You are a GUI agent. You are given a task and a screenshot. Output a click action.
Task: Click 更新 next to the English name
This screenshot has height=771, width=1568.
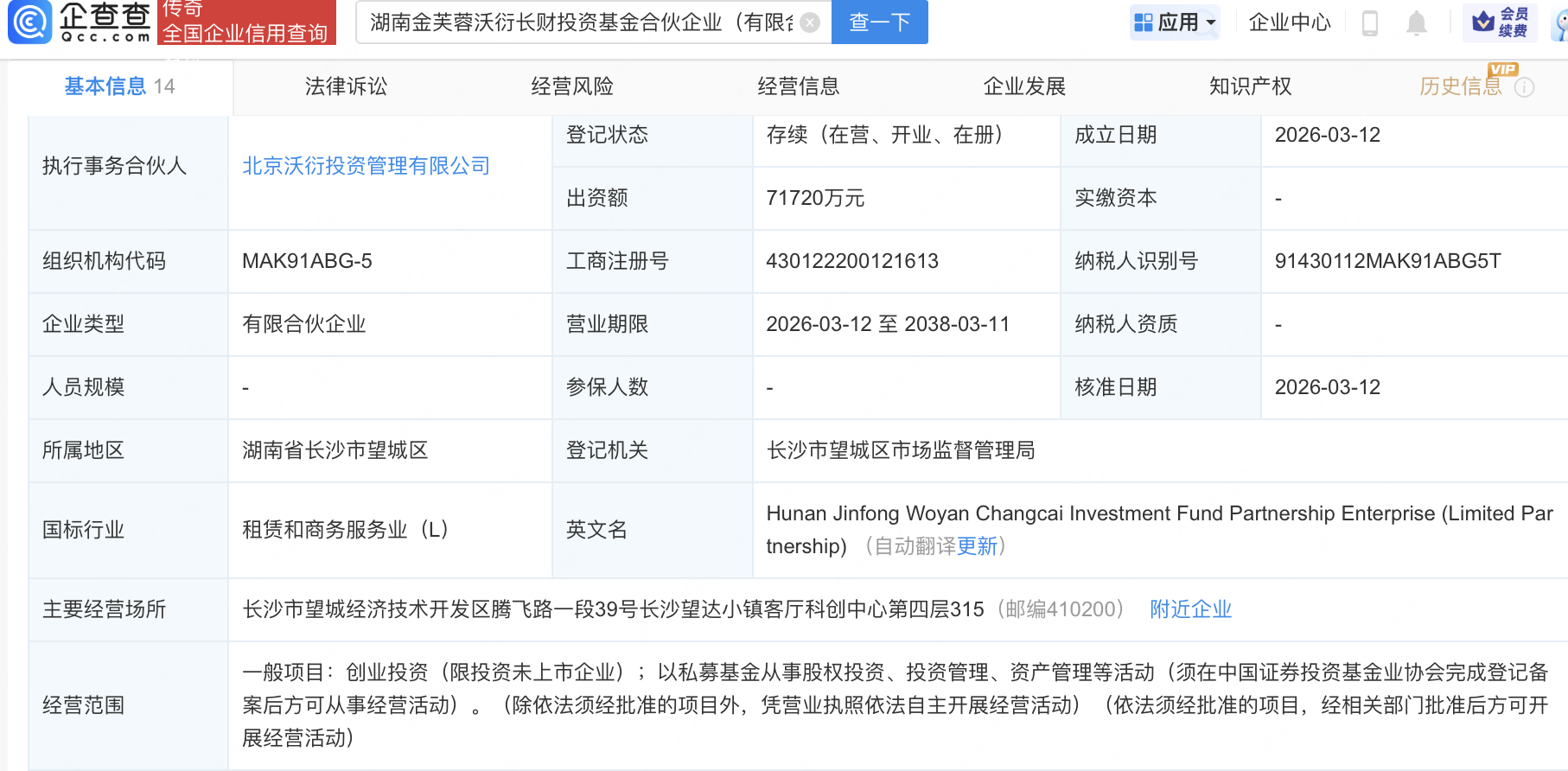[977, 546]
